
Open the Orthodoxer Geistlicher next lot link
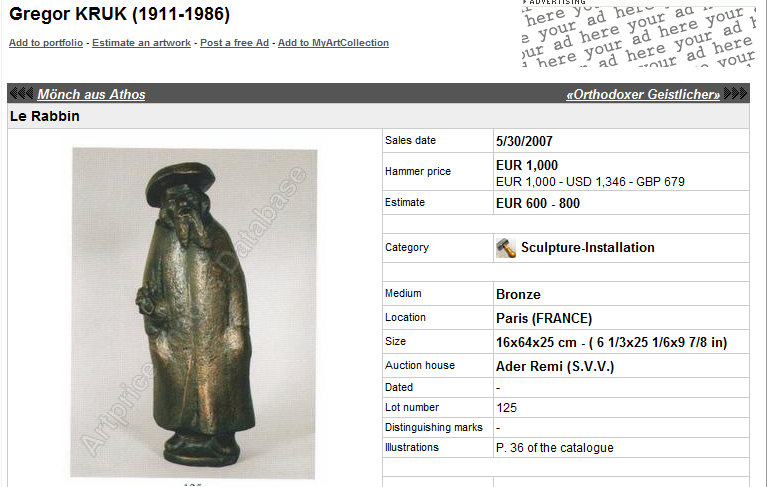coord(643,94)
